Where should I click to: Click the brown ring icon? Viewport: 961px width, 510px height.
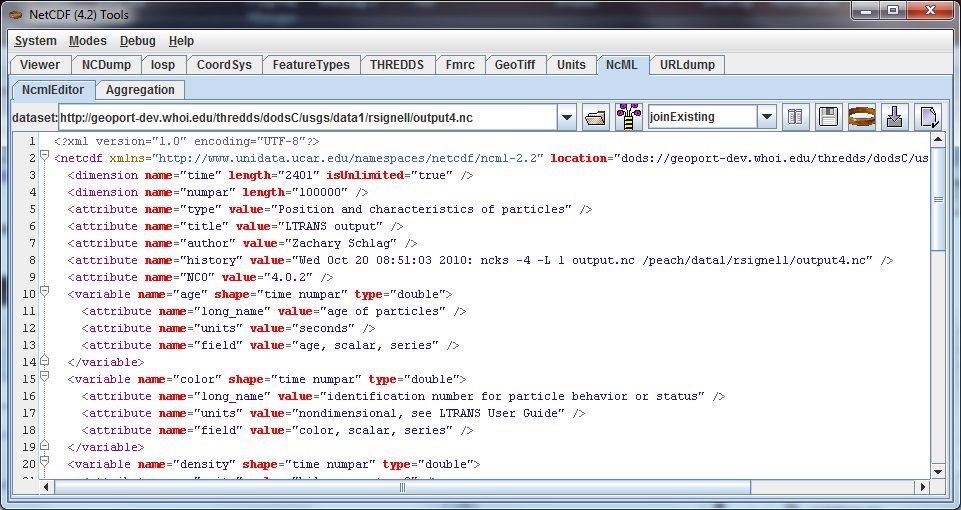tap(862, 117)
